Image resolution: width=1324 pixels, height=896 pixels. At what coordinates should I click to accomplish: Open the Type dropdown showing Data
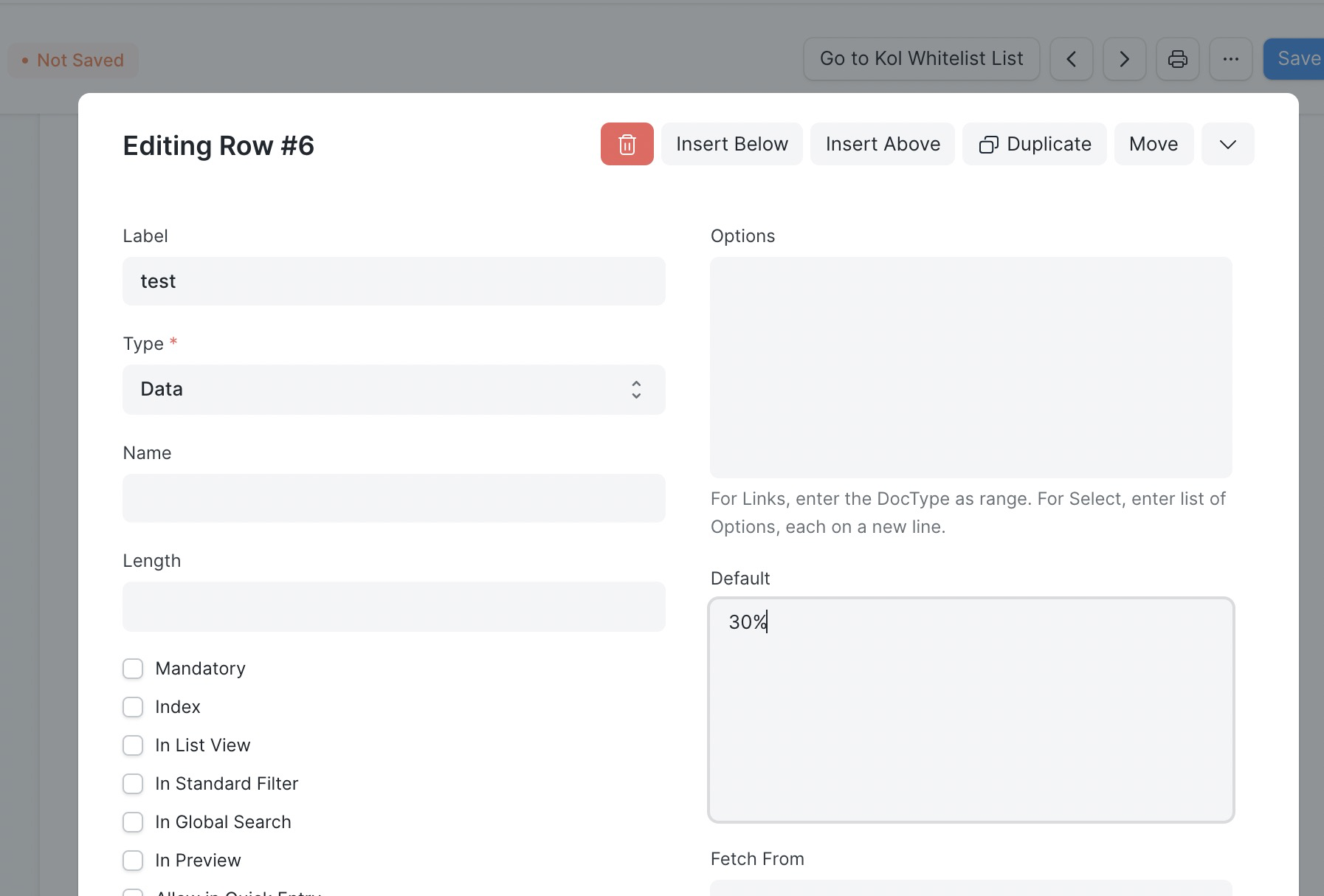(394, 390)
